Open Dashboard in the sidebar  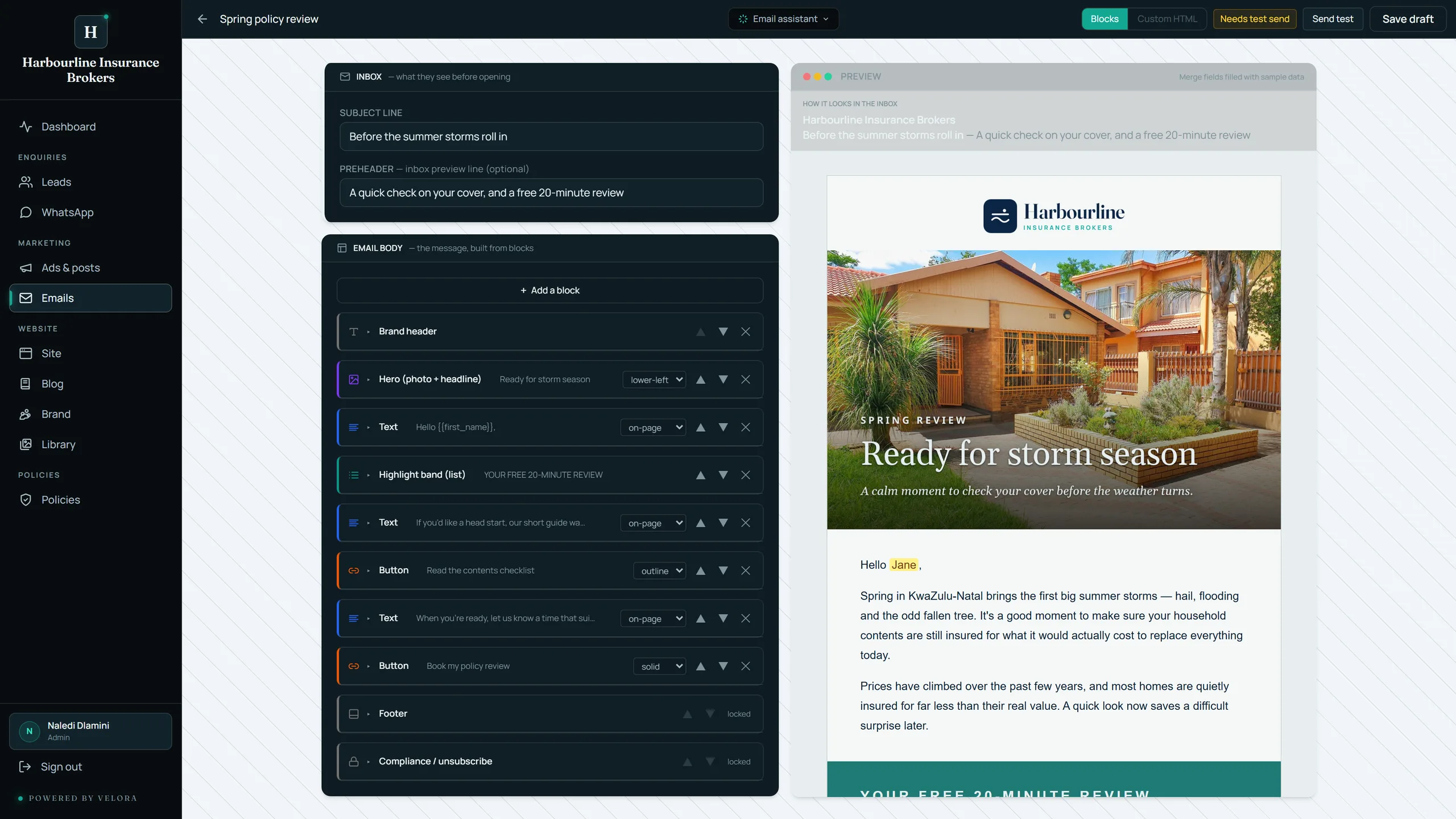coord(90,127)
